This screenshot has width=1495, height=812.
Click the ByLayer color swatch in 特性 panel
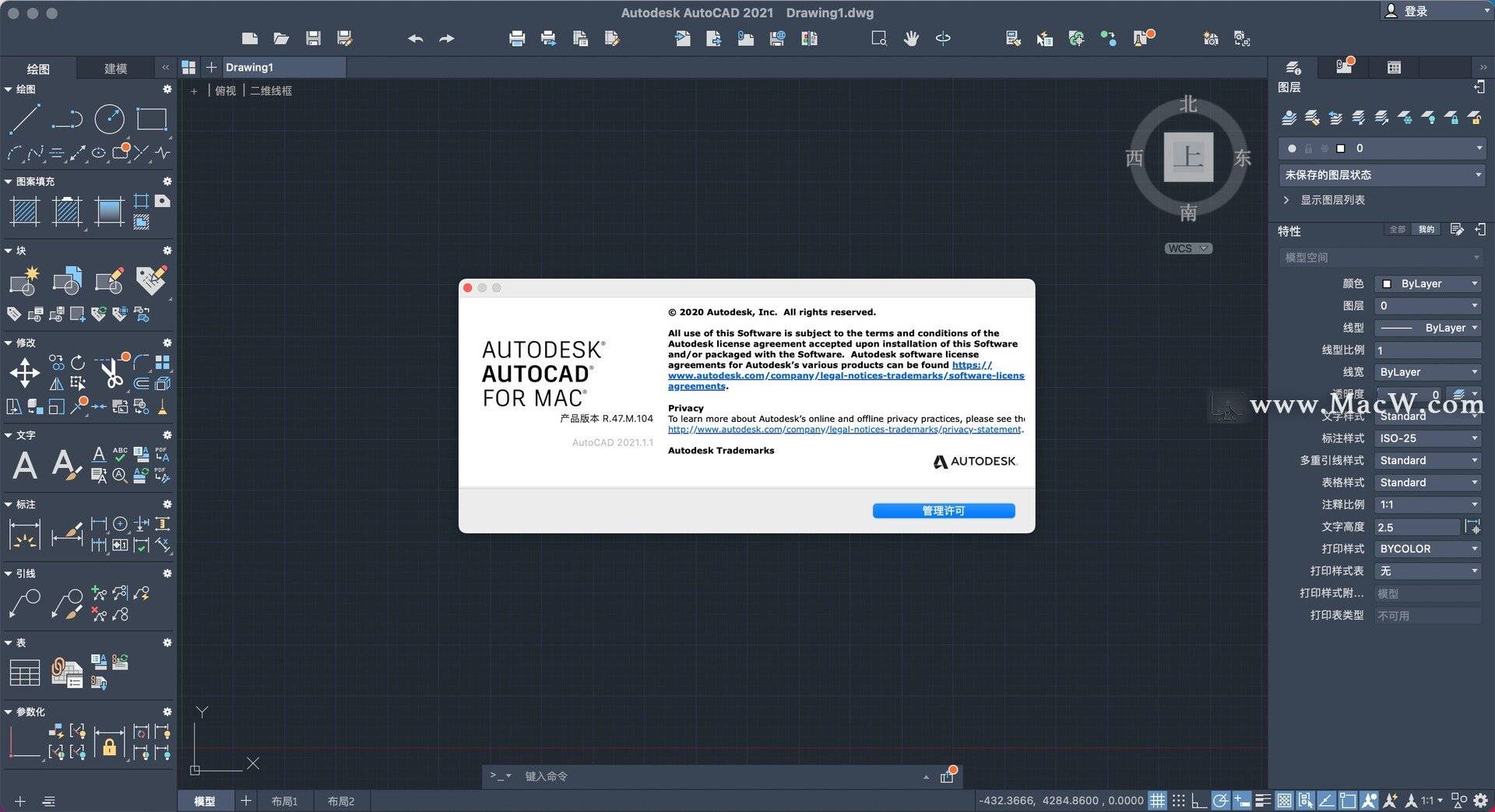coord(1387,283)
